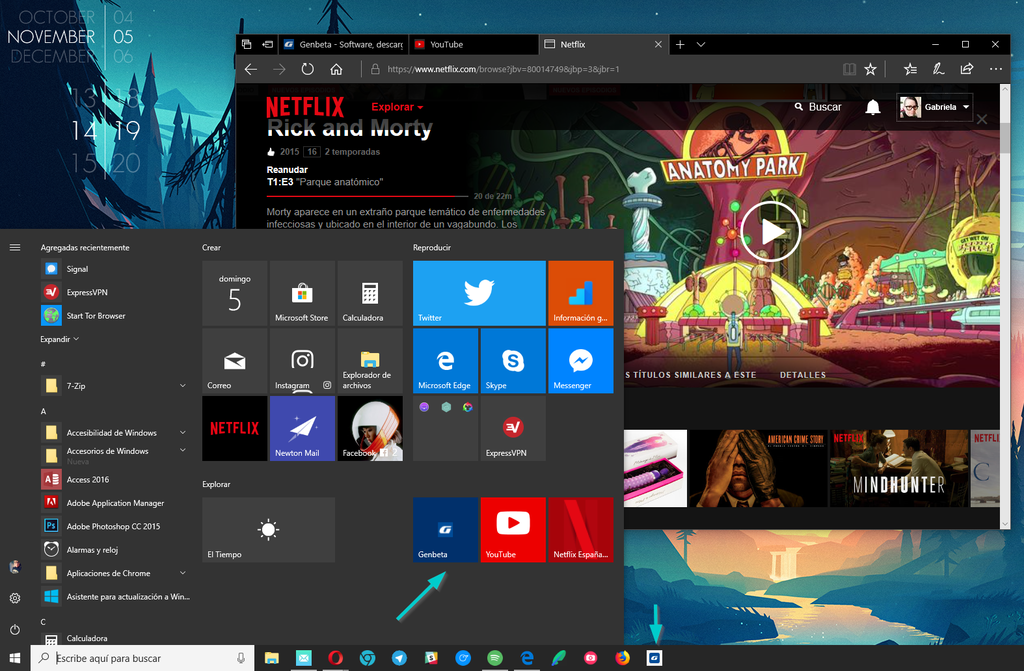Add page to favorites with star icon

pos(870,69)
